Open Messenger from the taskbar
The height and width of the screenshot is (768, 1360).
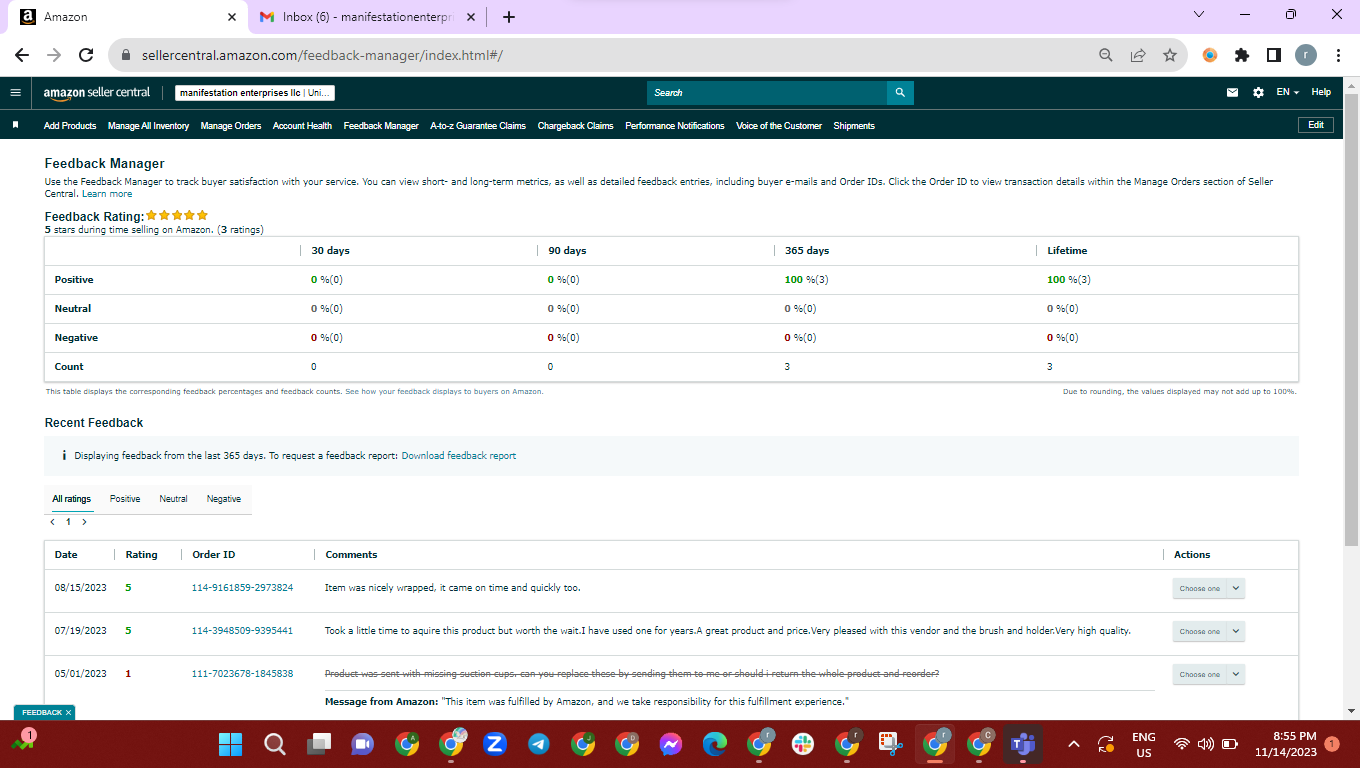(x=670, y=744)
